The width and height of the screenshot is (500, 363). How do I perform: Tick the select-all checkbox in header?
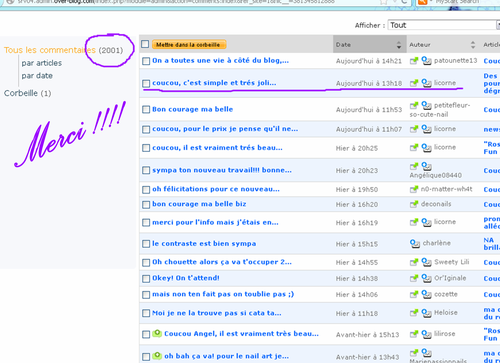145,44
